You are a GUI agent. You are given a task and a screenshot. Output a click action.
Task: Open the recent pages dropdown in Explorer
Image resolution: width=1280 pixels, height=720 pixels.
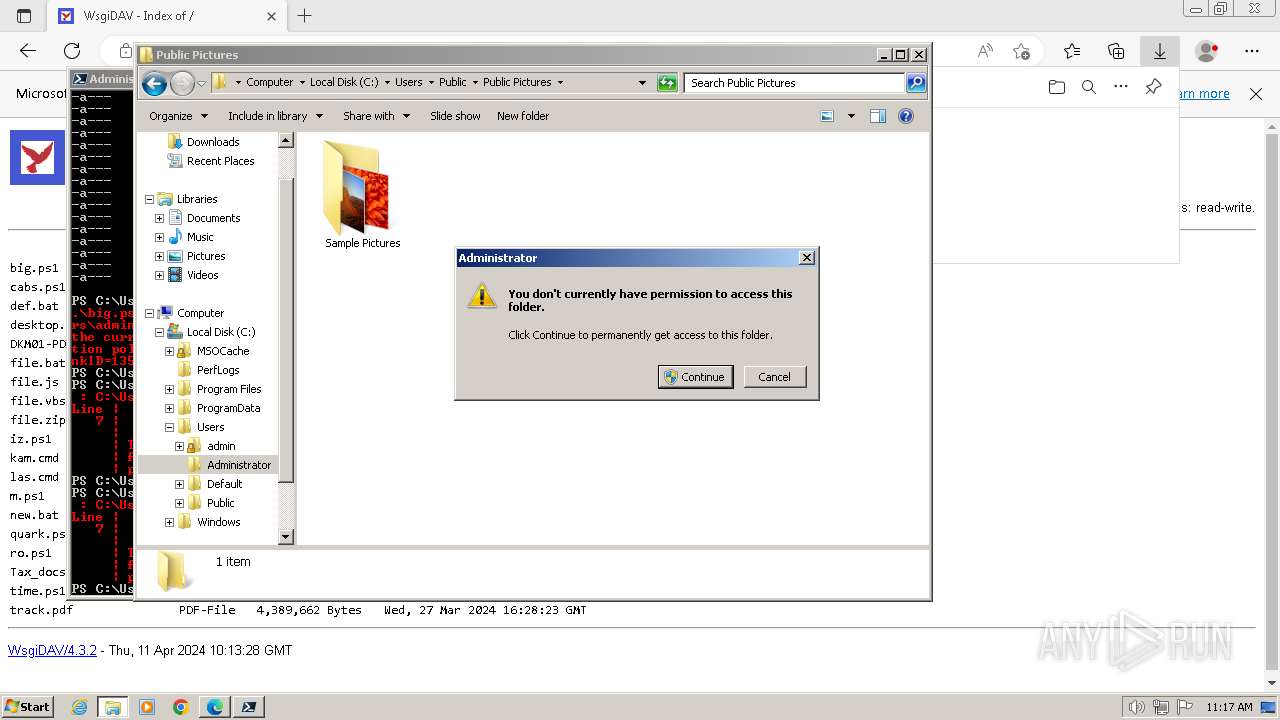[x=201, y=83]
